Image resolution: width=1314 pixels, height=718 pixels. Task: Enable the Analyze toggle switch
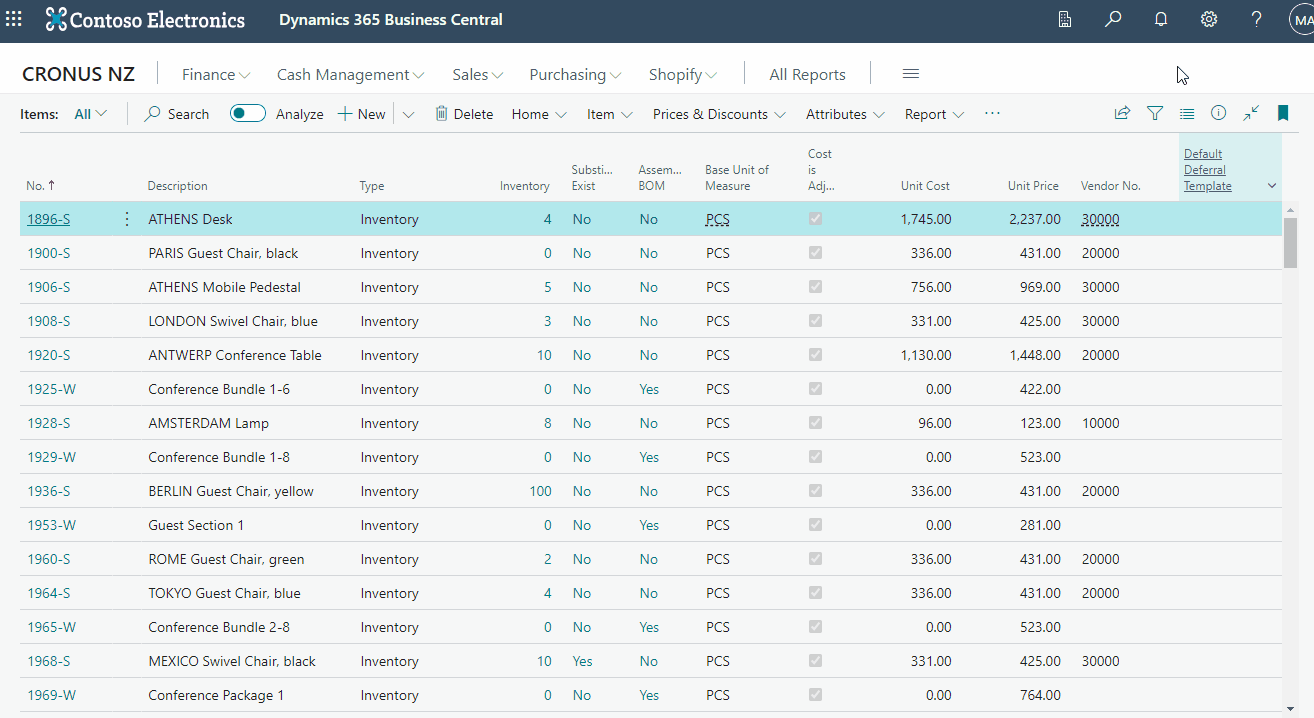pyautogui.click(x=247, y=113)
